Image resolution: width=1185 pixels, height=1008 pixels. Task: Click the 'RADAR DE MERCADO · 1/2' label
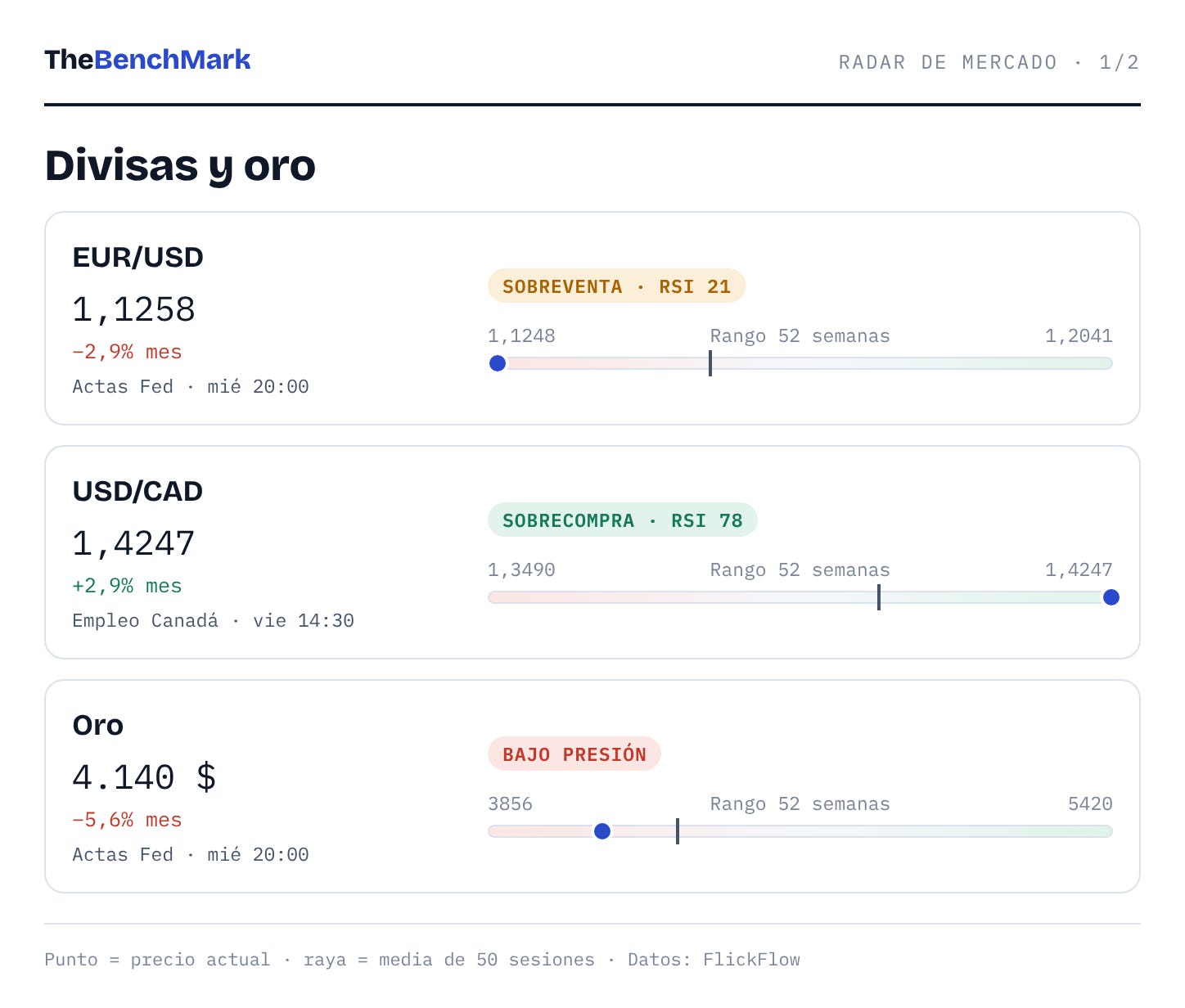[989, 62]
